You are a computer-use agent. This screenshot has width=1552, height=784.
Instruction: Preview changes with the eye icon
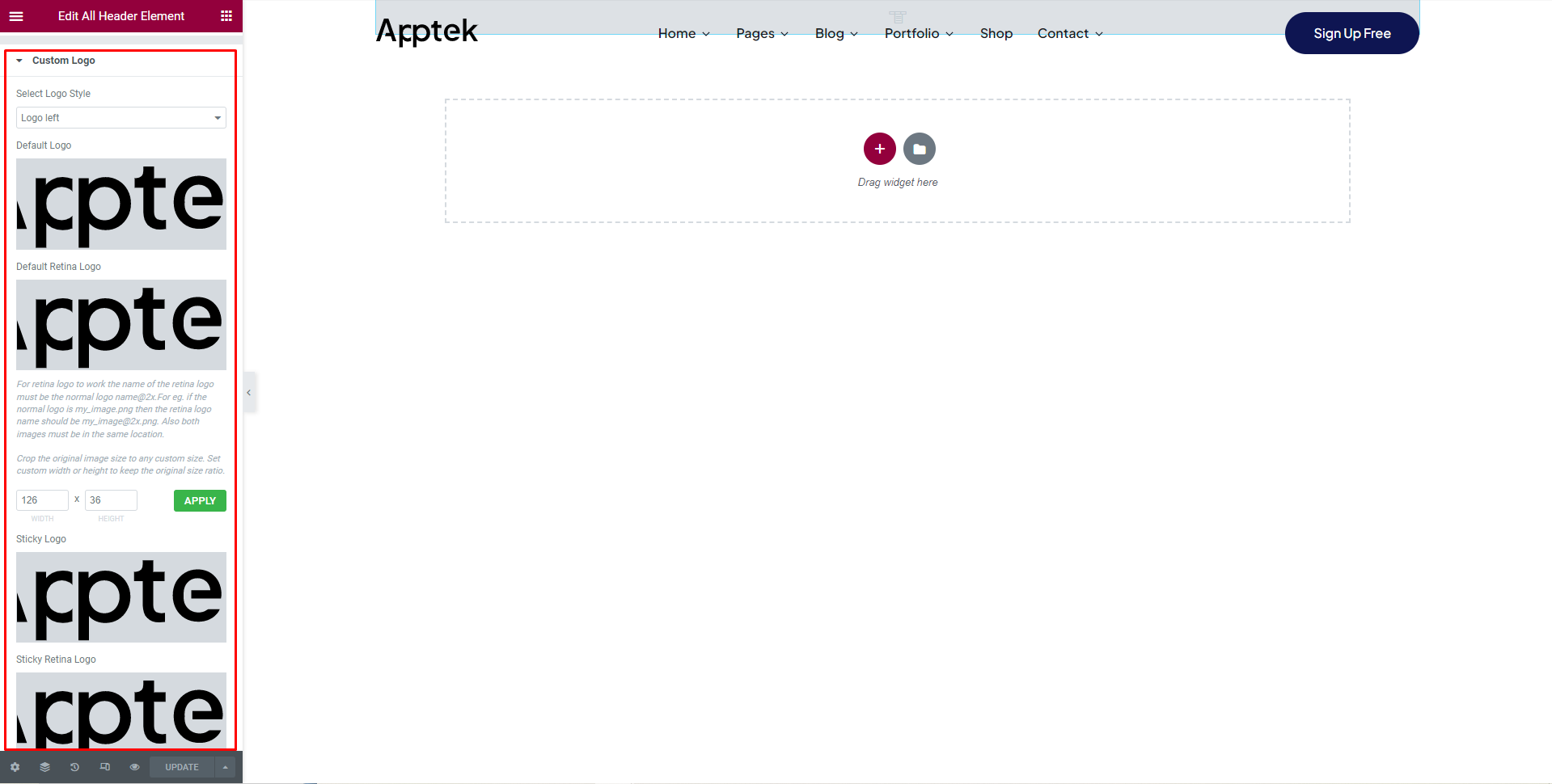[x=134, y=767]
